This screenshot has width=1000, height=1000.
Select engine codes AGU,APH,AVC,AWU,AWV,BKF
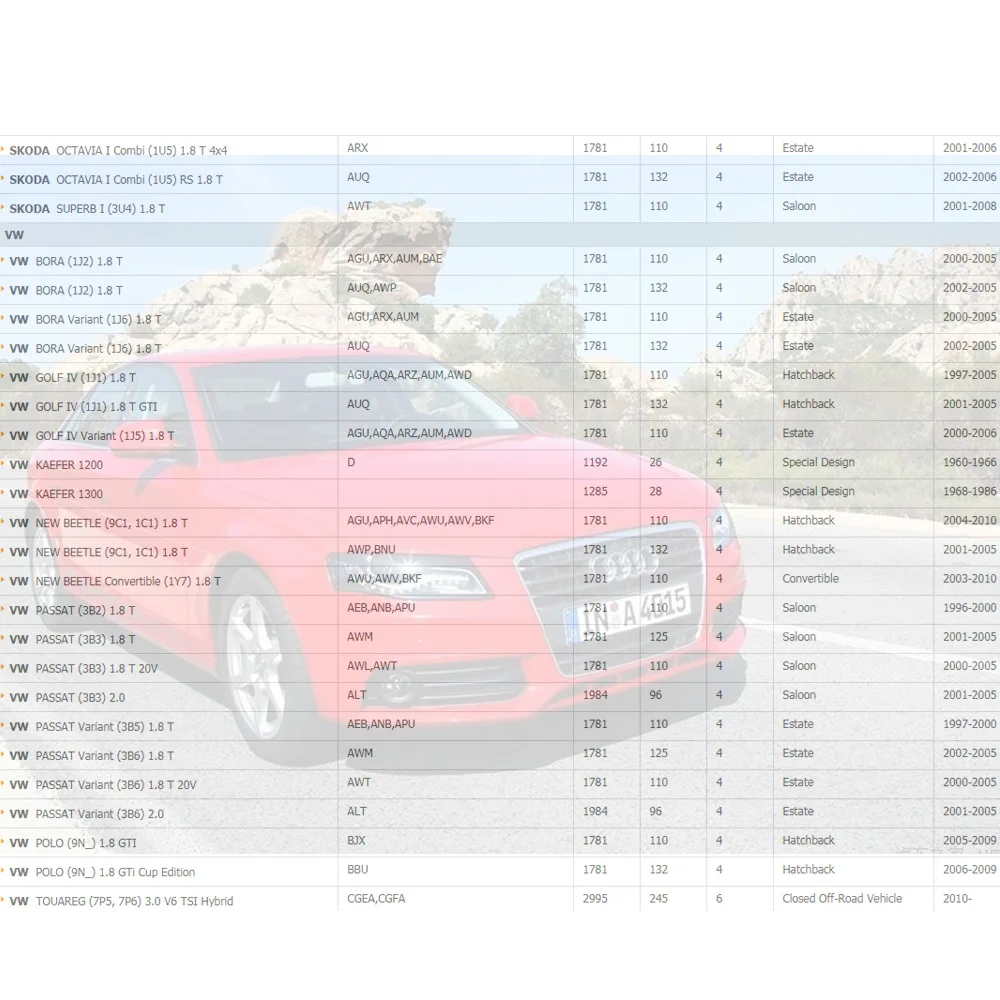420,520
